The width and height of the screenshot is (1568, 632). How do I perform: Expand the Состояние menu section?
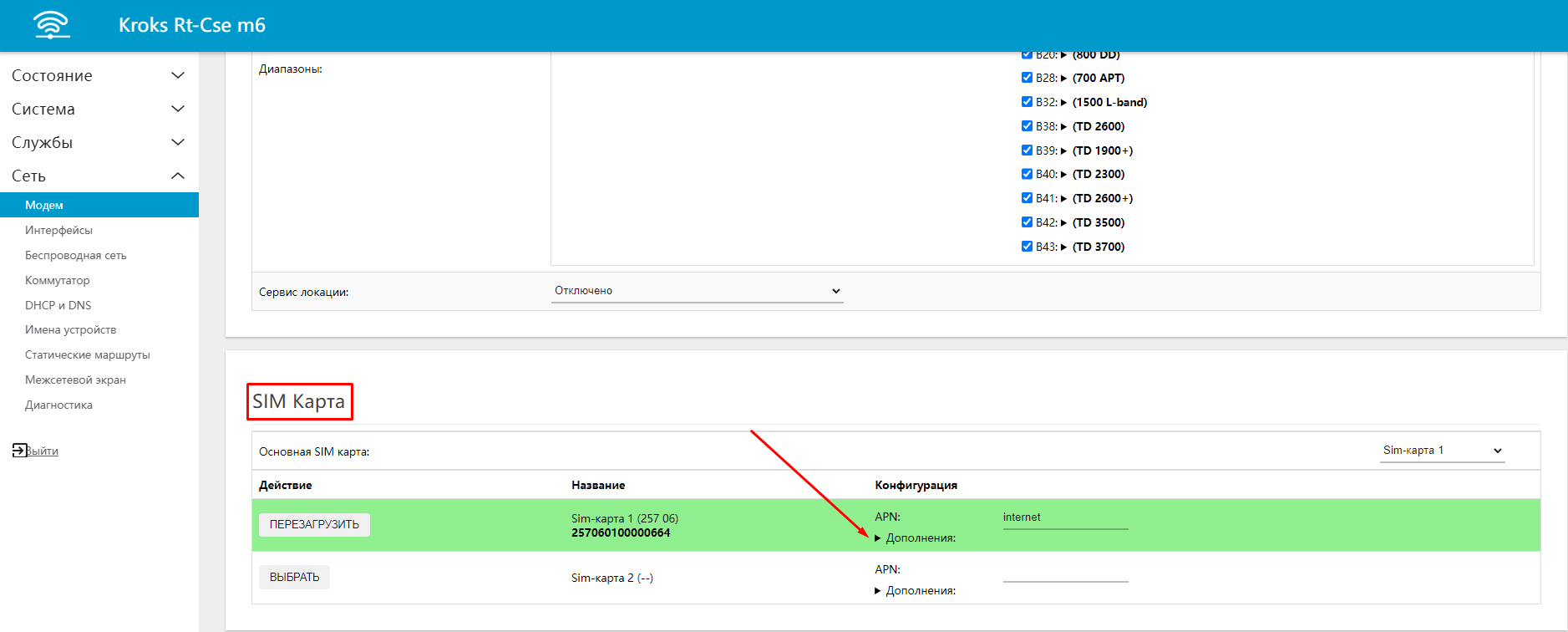coord(99,75)
